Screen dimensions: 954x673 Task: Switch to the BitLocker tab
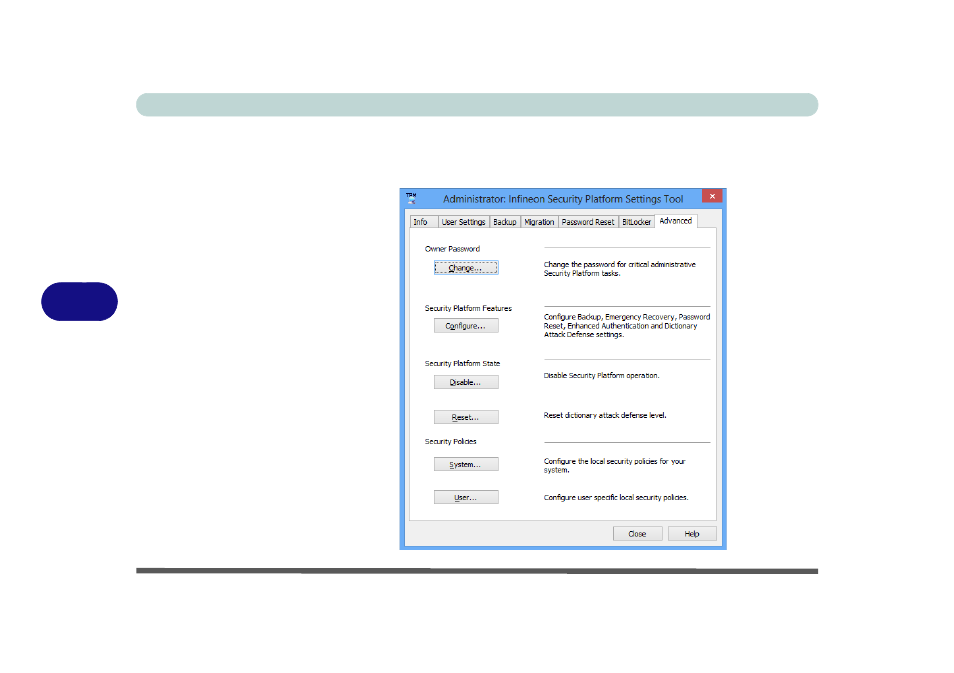636,222
